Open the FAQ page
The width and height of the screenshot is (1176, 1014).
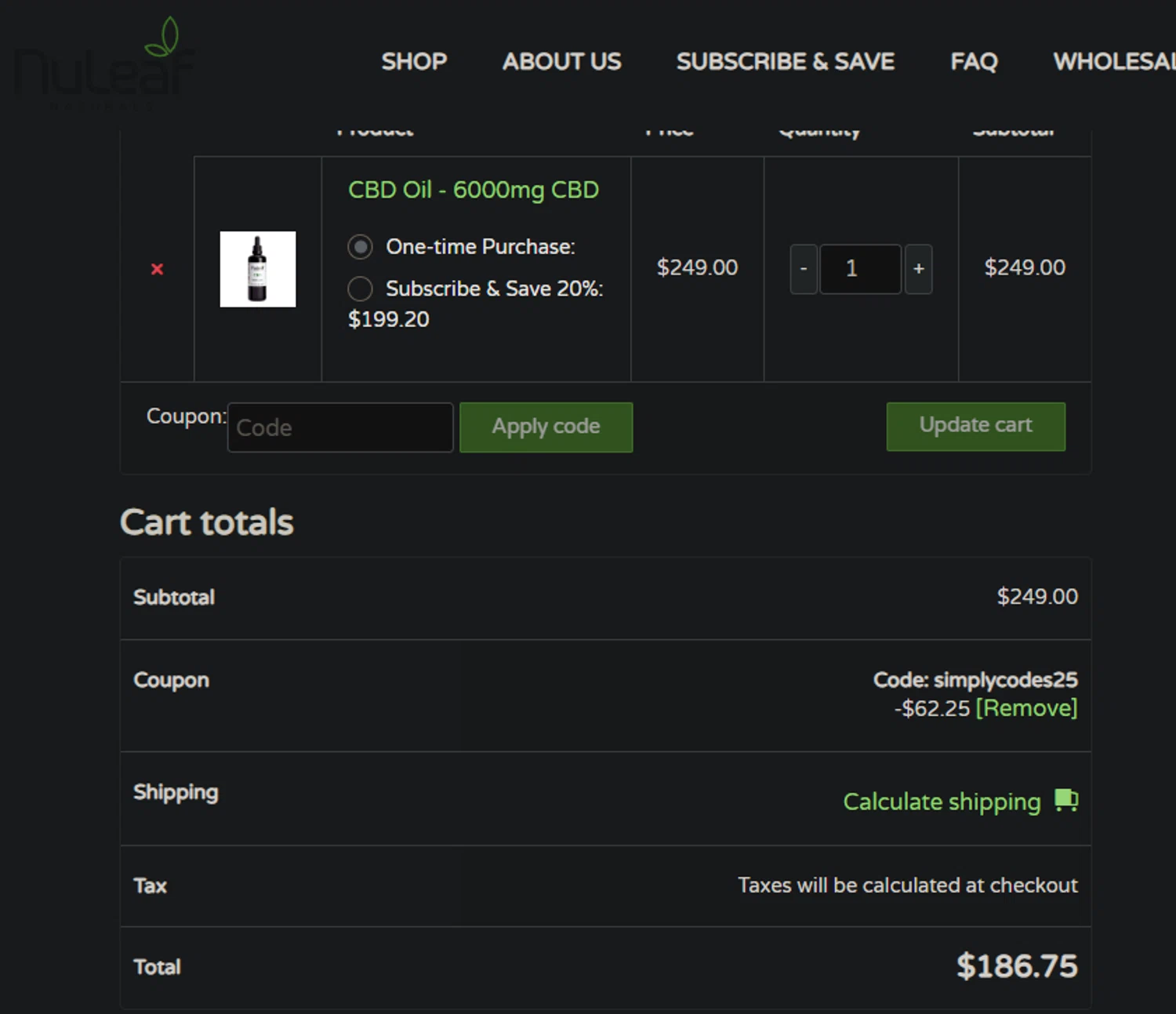click(974, 61)
